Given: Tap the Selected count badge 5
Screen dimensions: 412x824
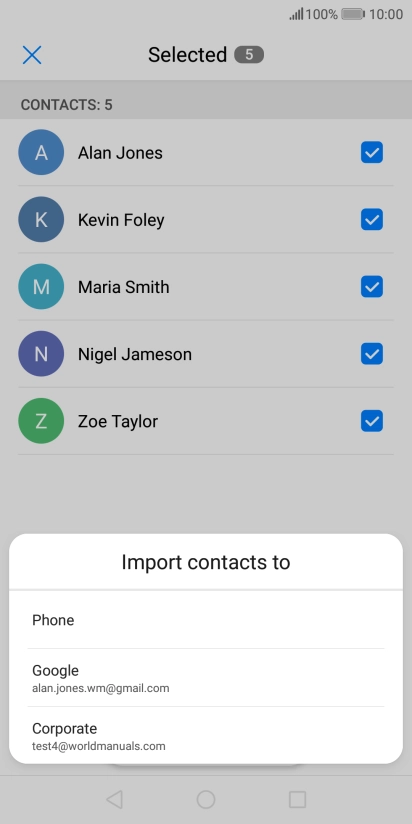Looking at the screenshot, I should tap(249, 55).
